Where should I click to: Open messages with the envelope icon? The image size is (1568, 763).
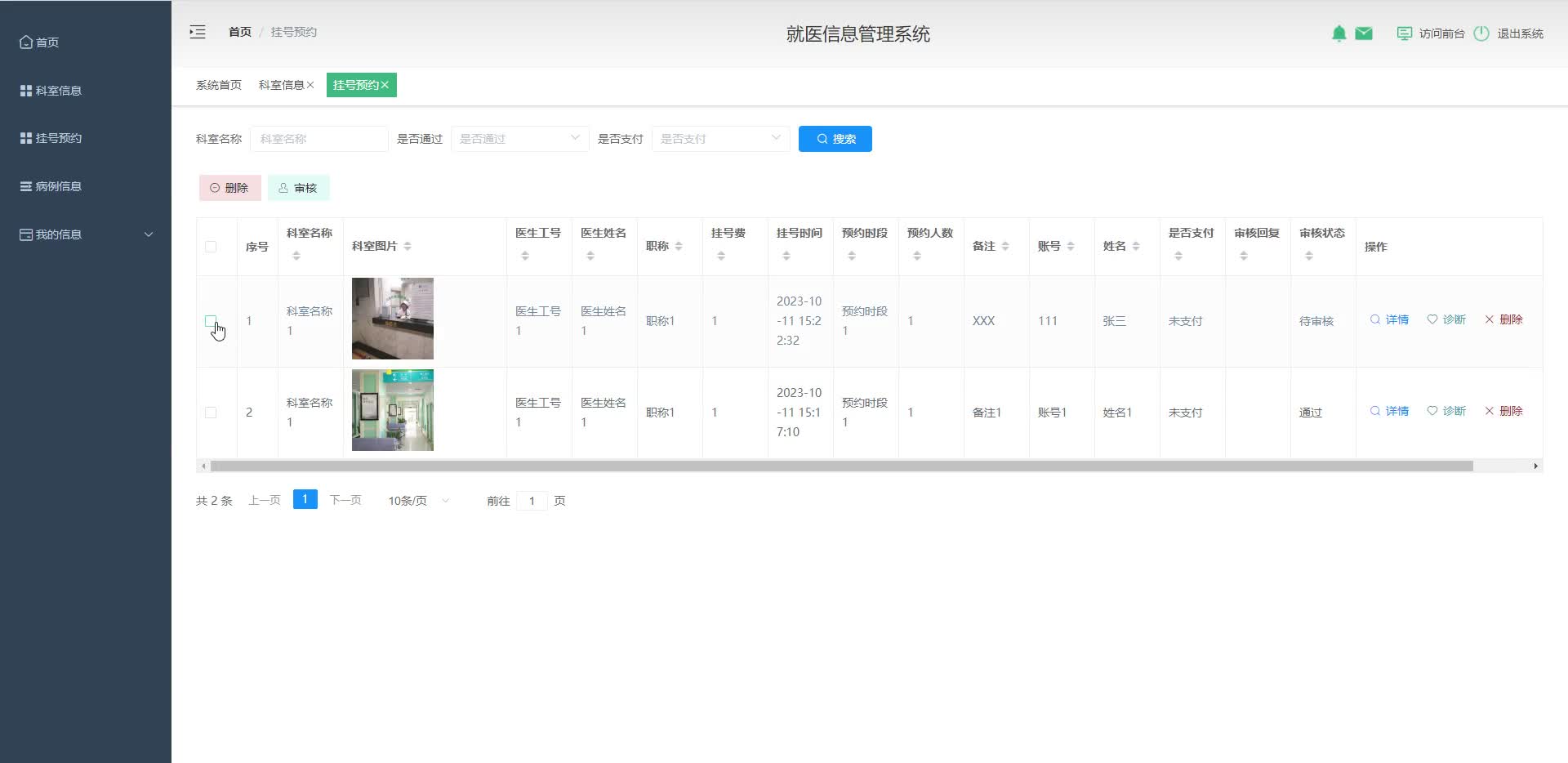point(1364,33)
